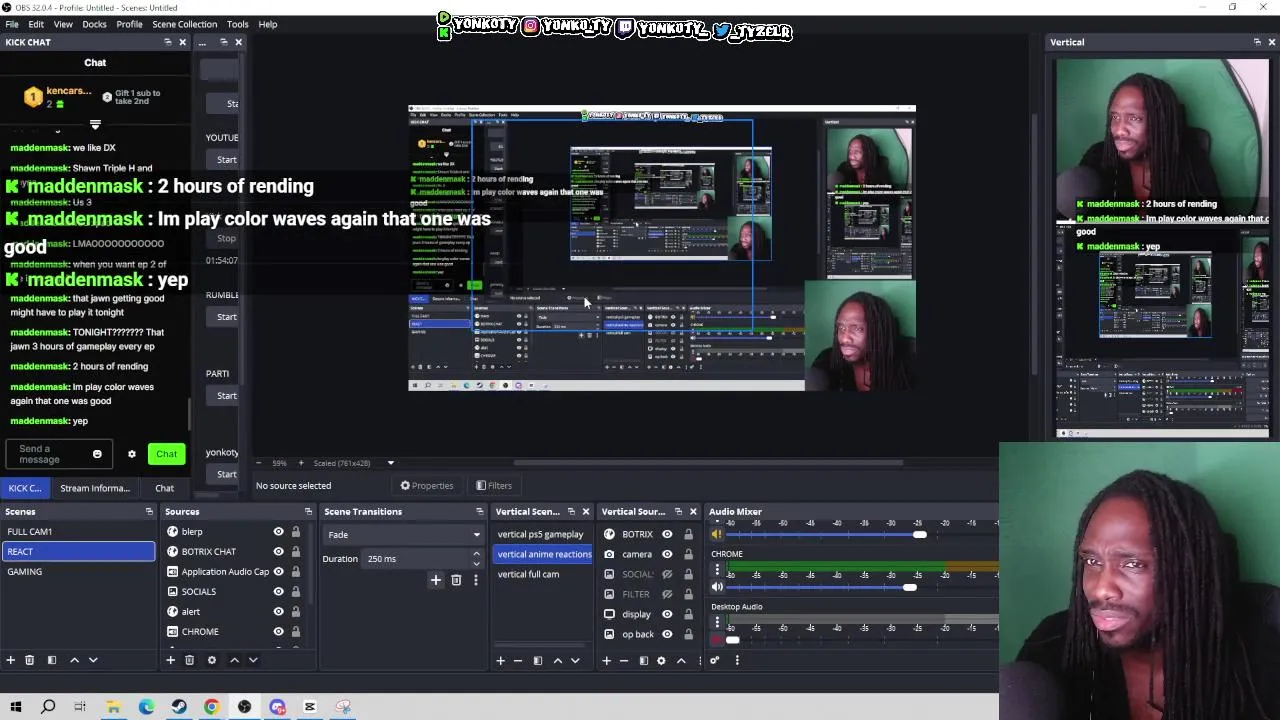Adjust the Desktop Audio volume slider handle

tap(732, 640)
